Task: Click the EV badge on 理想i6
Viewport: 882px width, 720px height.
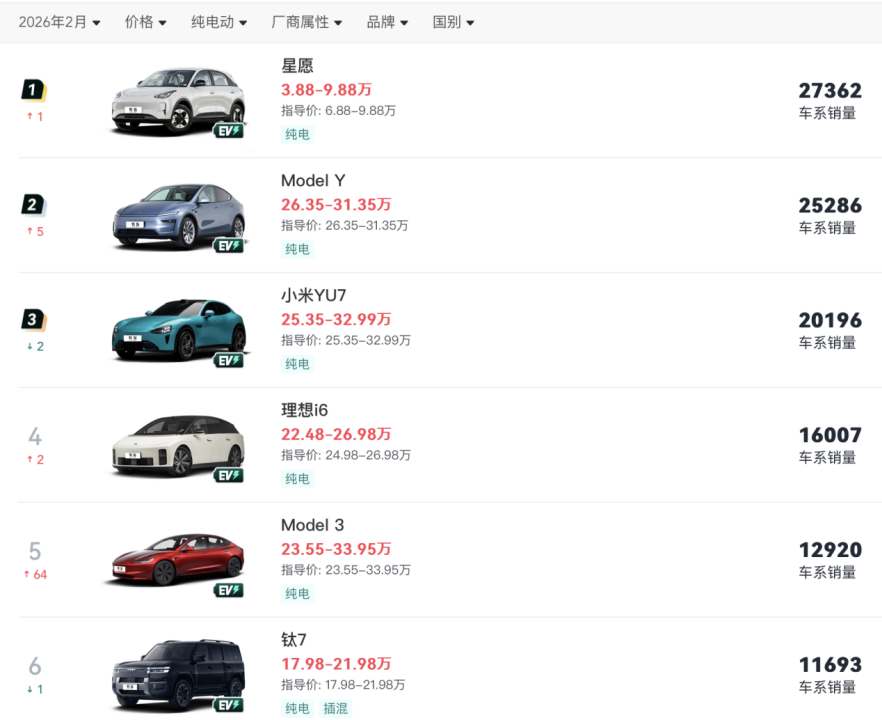Action: (x=228, y=475)
